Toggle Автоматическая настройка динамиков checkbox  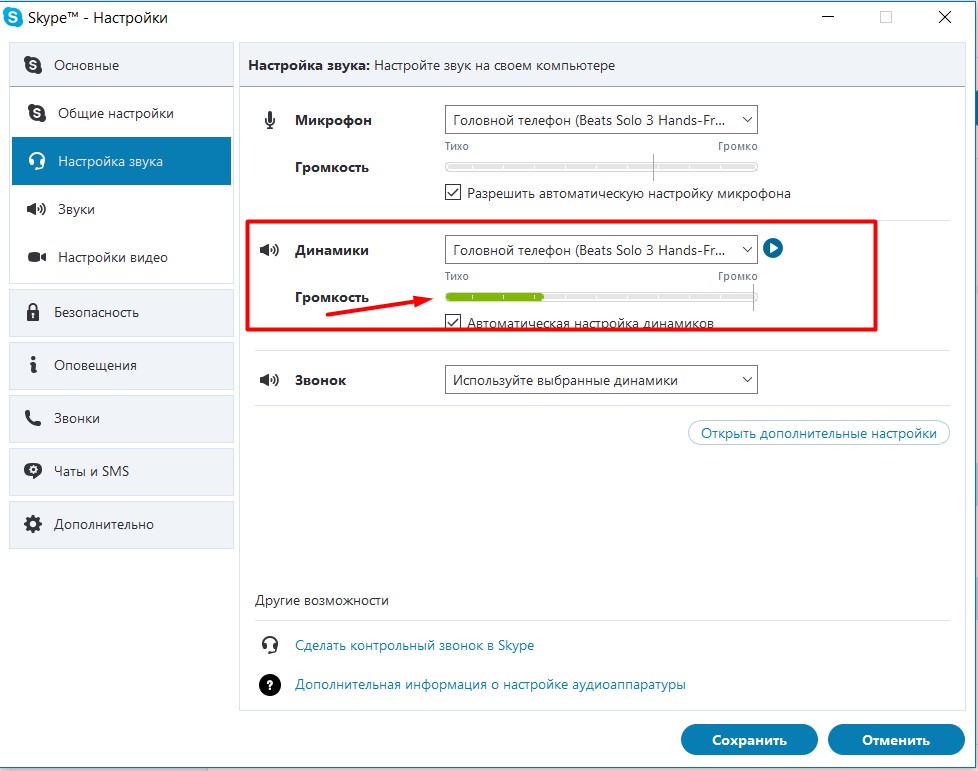[453, 322]
